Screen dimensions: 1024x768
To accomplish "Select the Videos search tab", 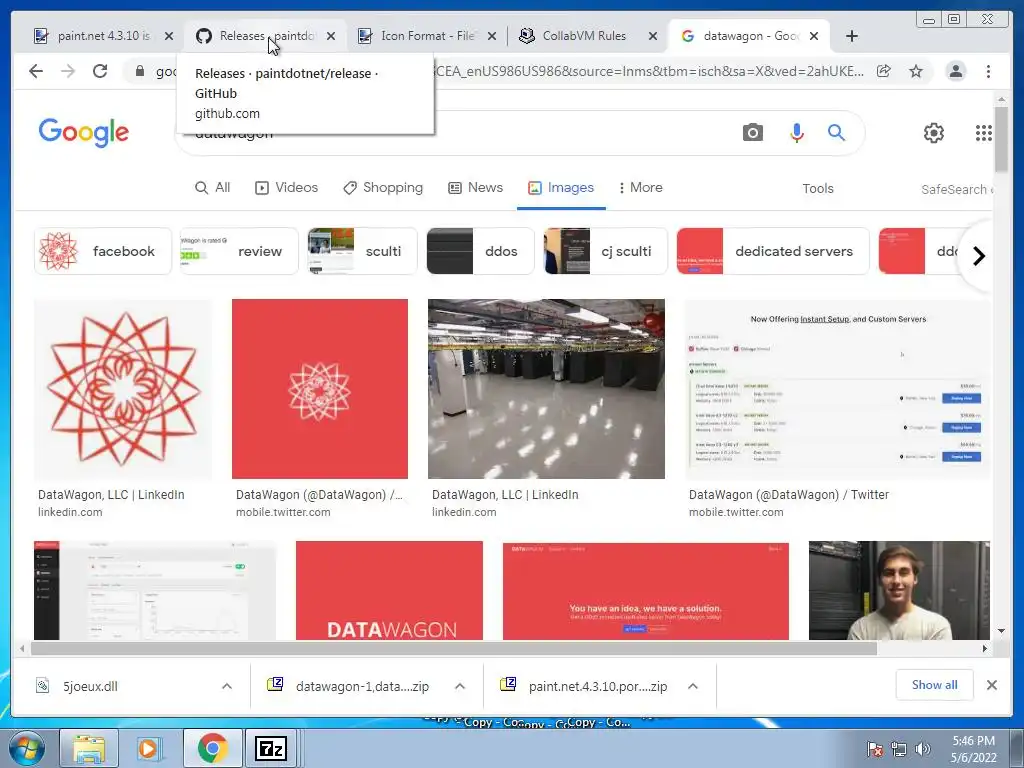I will 286,187.
